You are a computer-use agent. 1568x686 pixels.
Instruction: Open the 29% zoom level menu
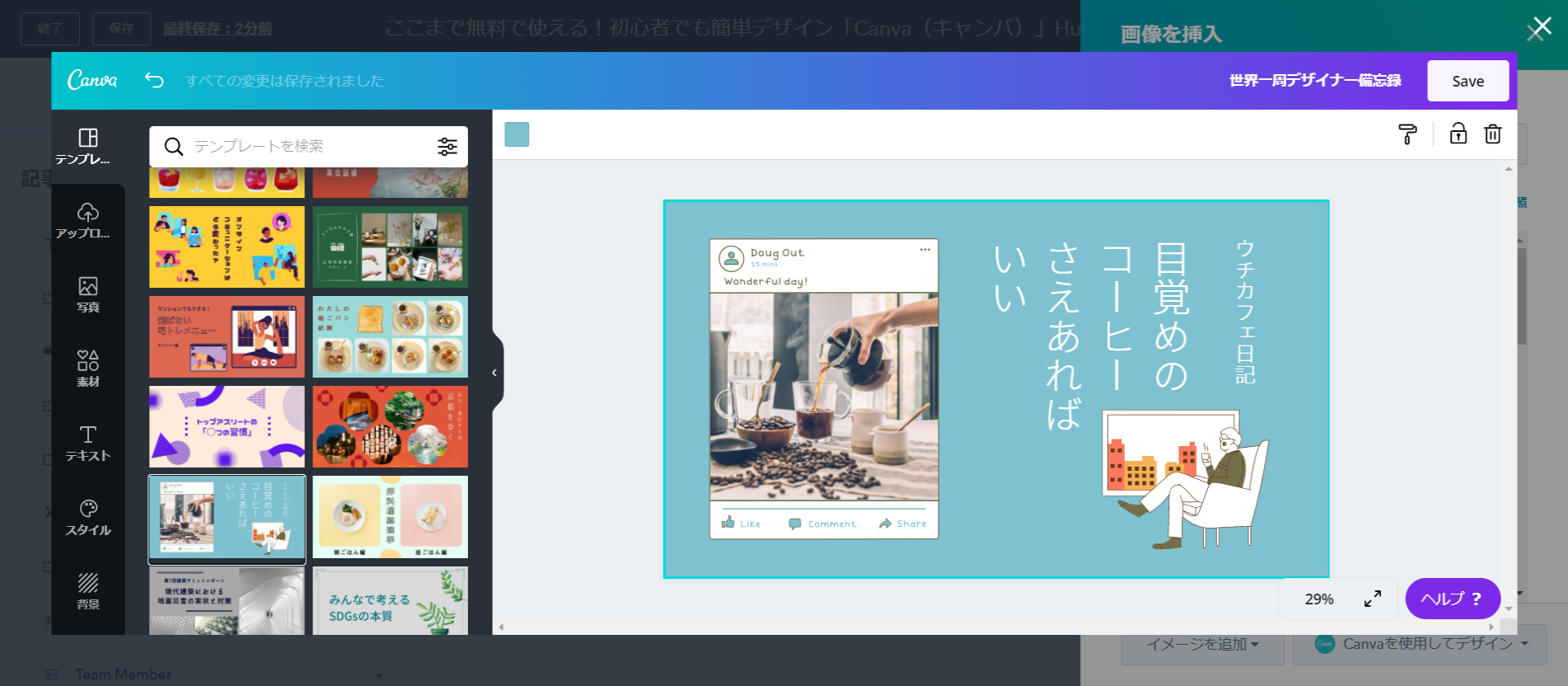1318,599
